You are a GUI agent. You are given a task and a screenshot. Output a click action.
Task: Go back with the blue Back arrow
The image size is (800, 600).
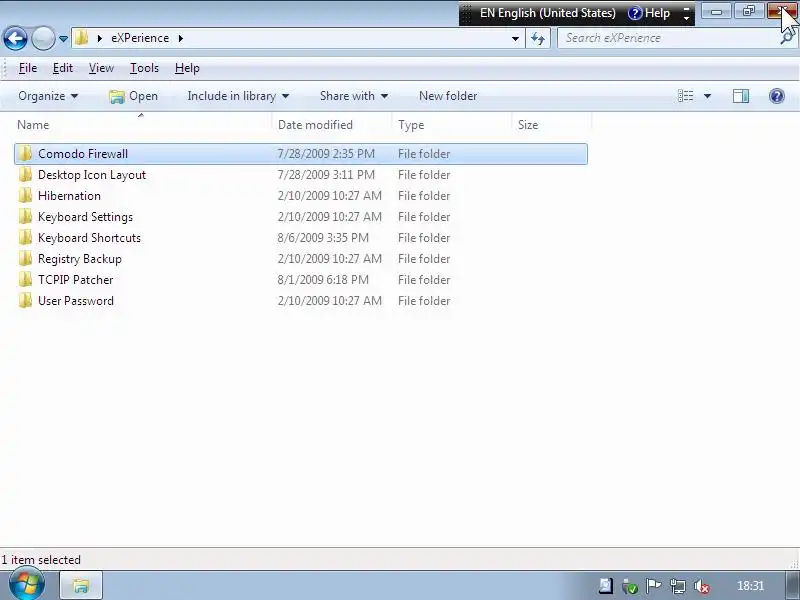[x=15, y=38]
